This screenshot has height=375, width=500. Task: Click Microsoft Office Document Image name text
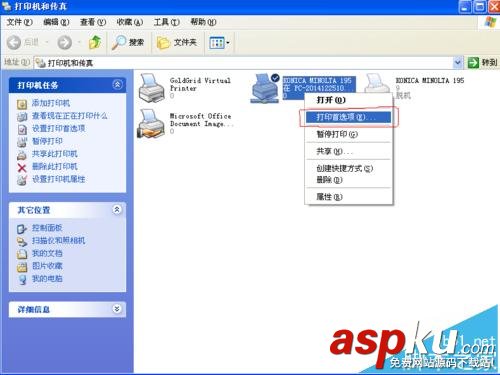[201, 120]
